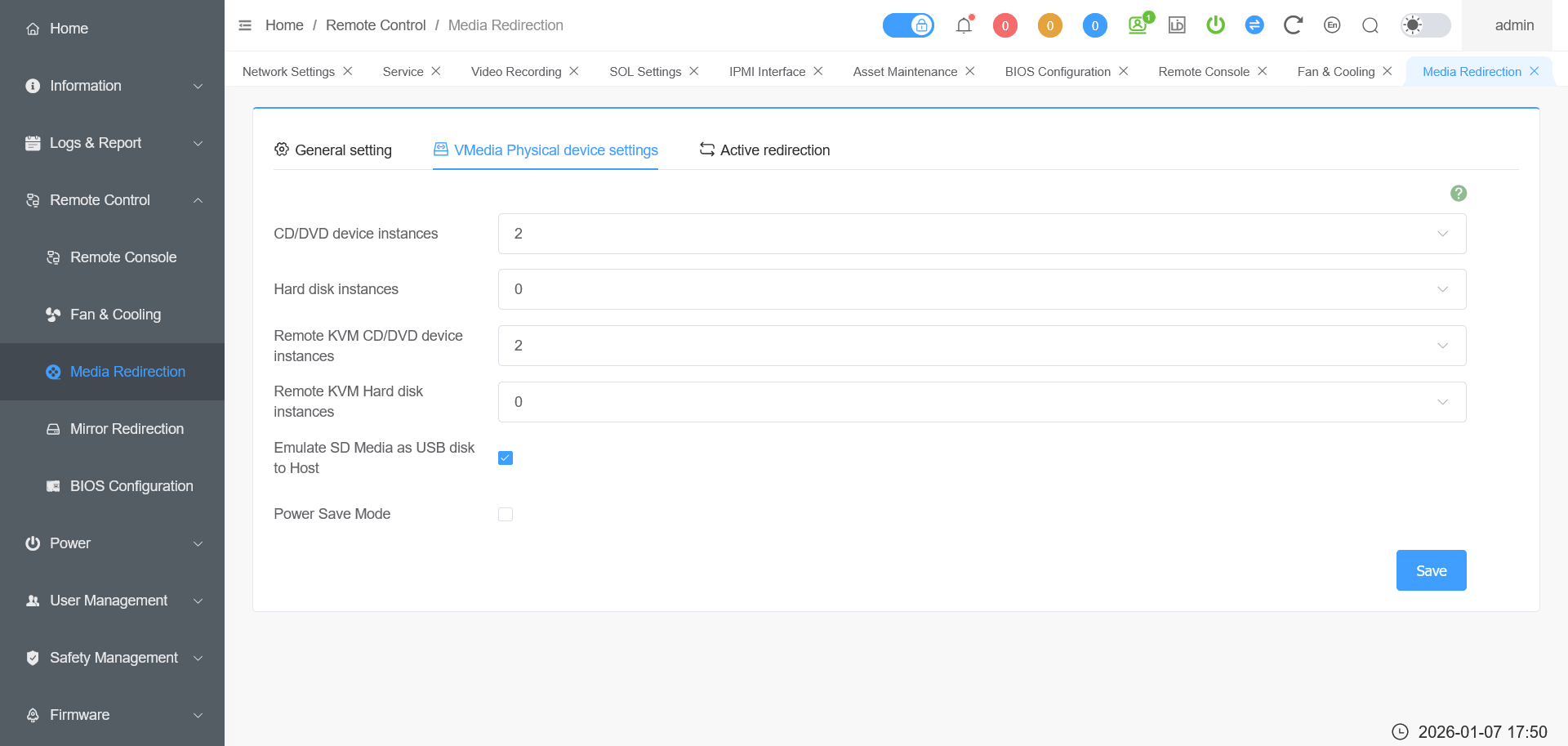Switch to the General setting tab

click(x=333, y=150)
